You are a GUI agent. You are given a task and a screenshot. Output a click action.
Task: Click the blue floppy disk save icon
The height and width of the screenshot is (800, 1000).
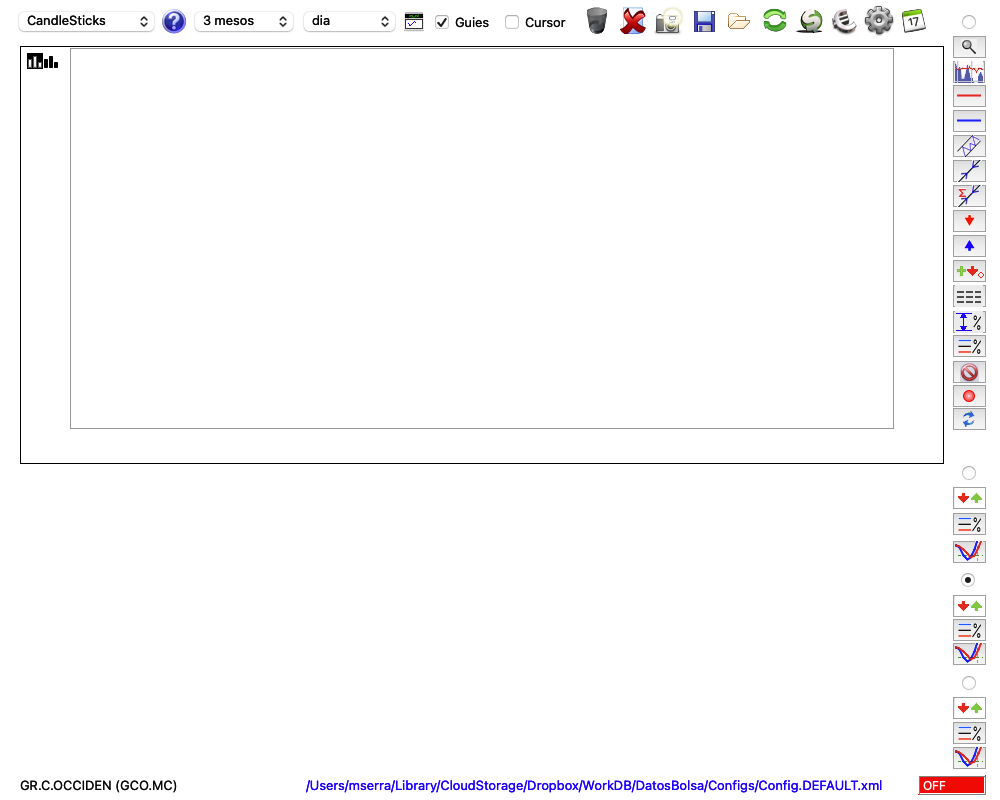point(704,22)
